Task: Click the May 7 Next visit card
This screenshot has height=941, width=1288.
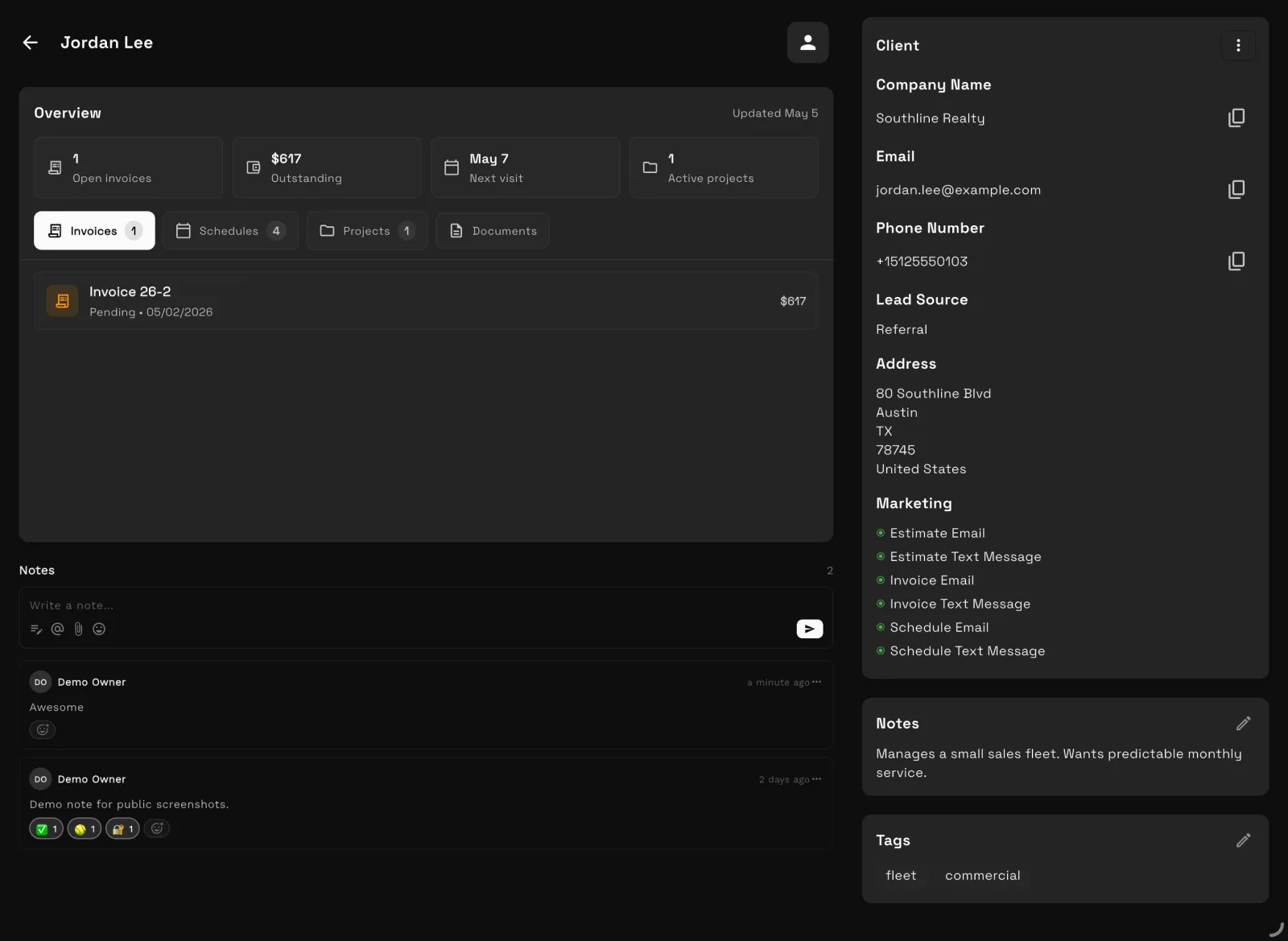Action: (525, 167)
